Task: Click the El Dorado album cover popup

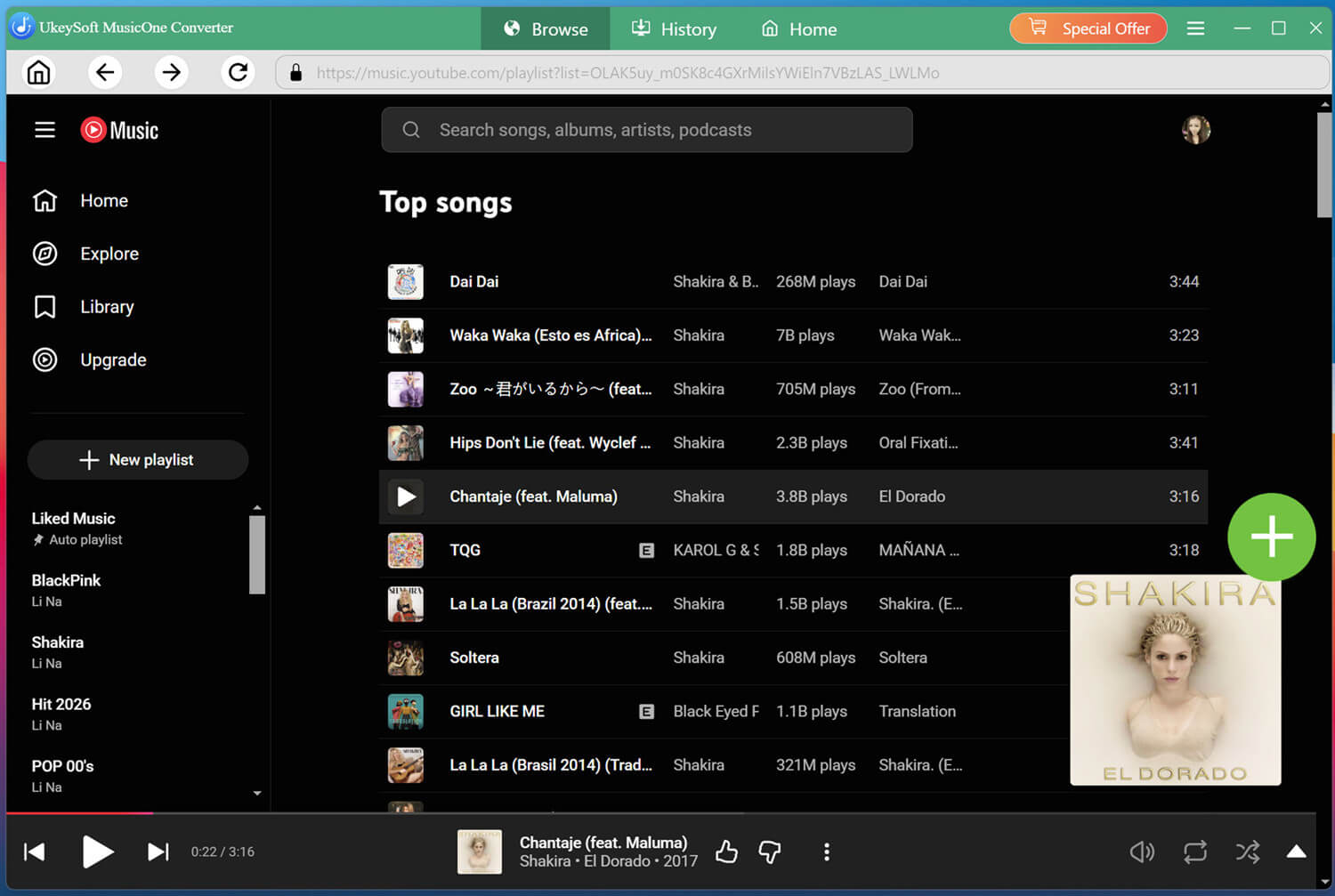Action: [x=1176, y=681]
